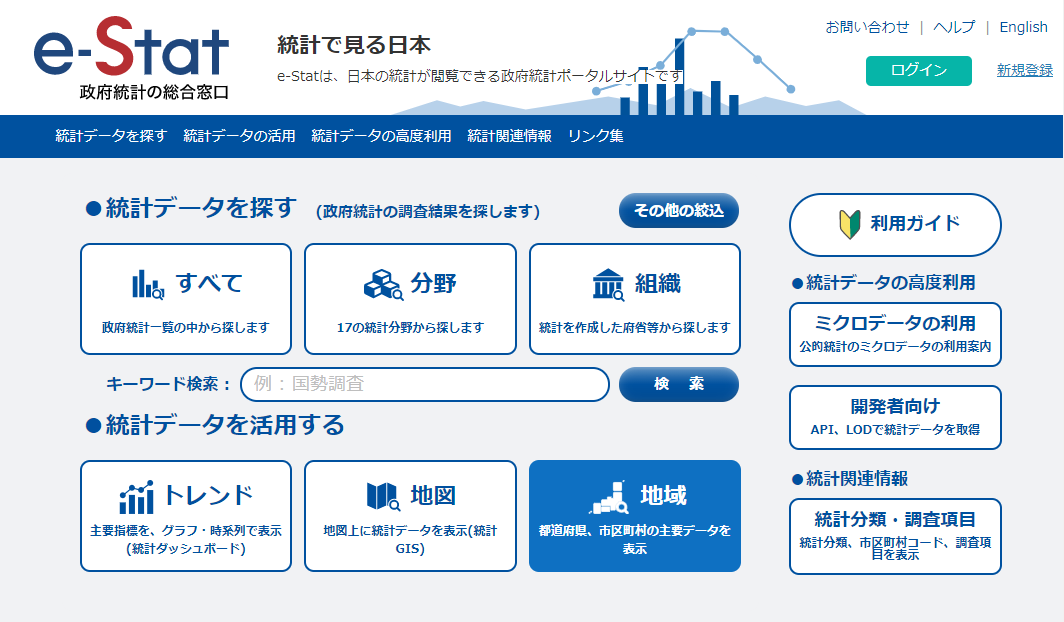The height and width of the screenshot is (622, 1064).
Task: Expand the 統計データの高度利用 navigation menu
Action: click(381, 136)
